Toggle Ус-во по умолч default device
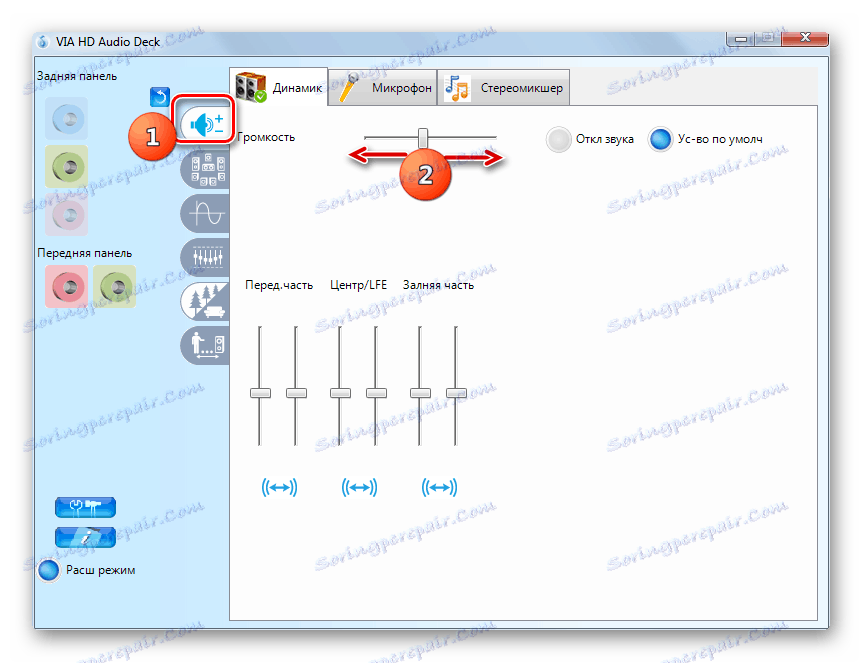The width and height of the screenshot is (863, 663). click(660, 139)
